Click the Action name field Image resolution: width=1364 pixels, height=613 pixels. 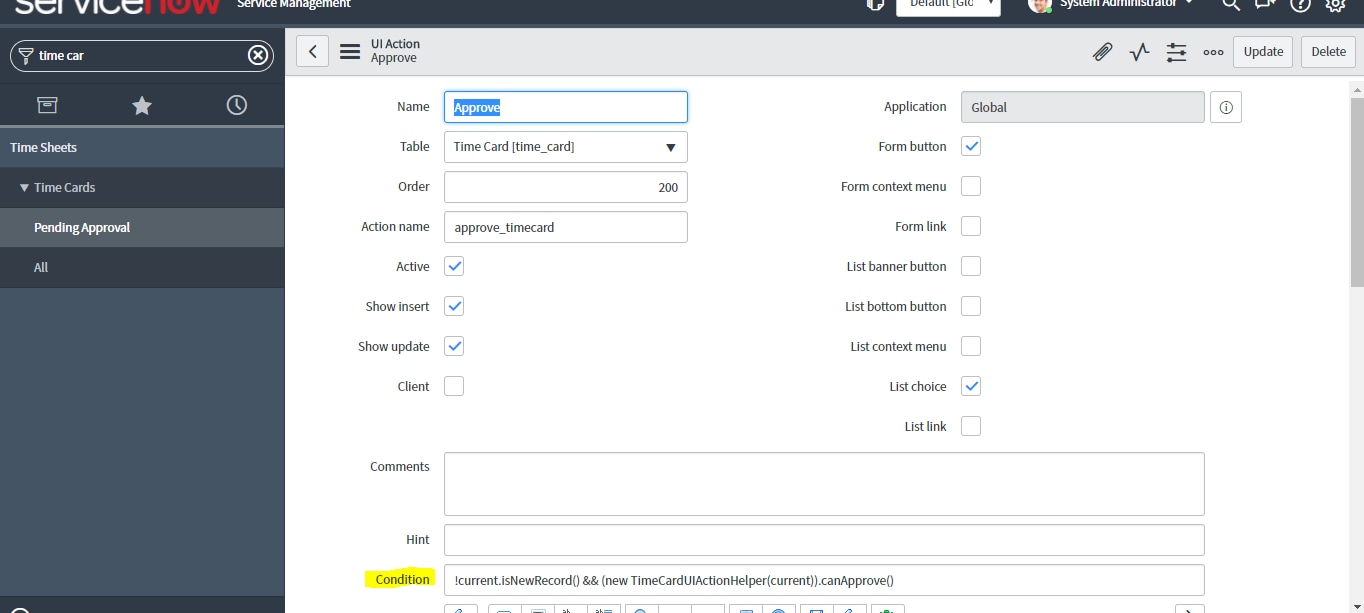566,227
